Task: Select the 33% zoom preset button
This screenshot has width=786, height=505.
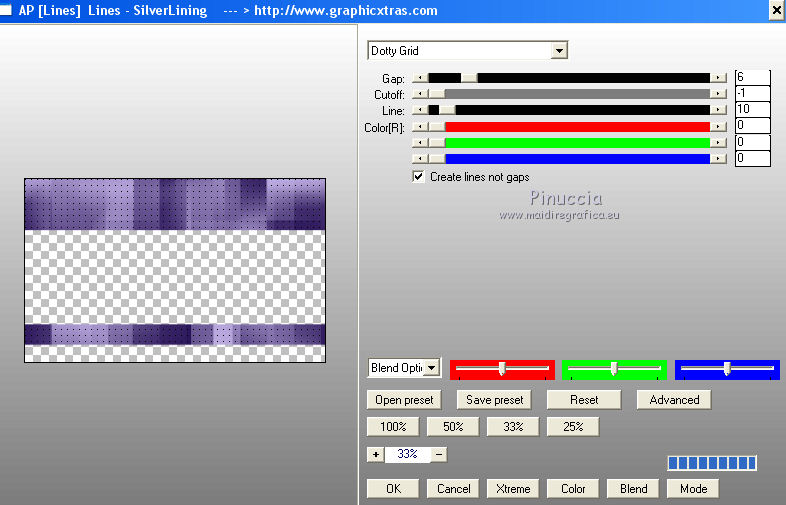Action: 513,427
